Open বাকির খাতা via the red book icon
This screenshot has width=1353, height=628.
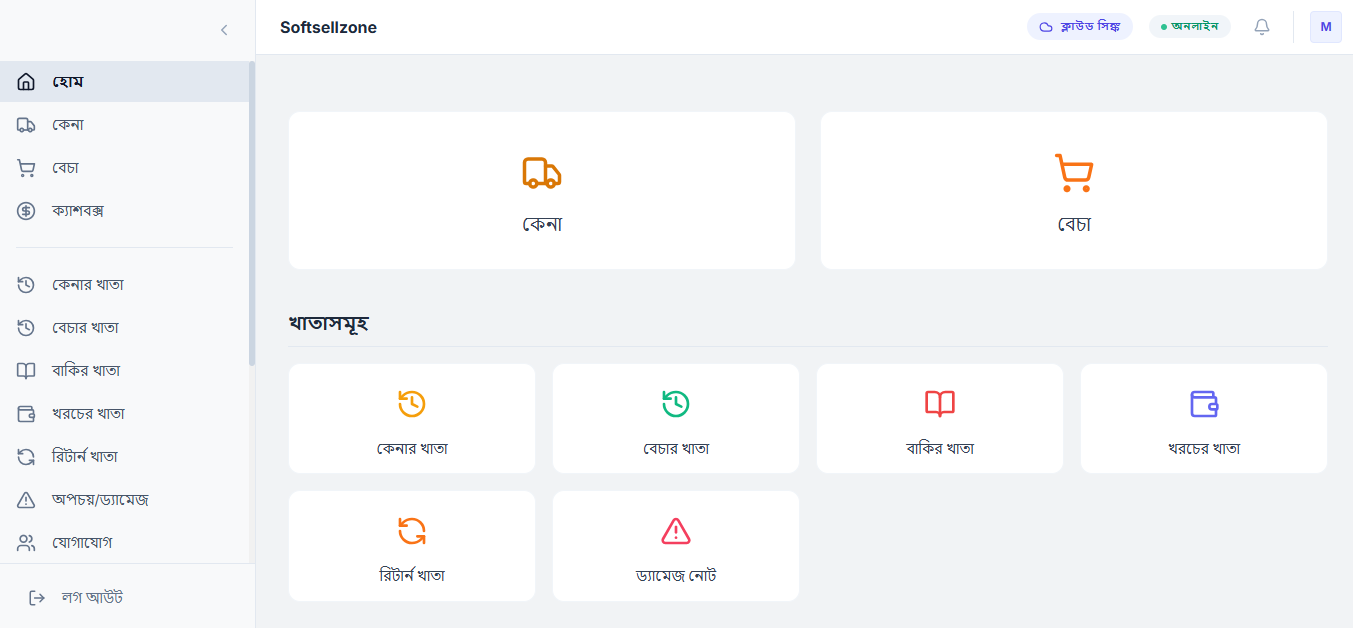[939, 405]
